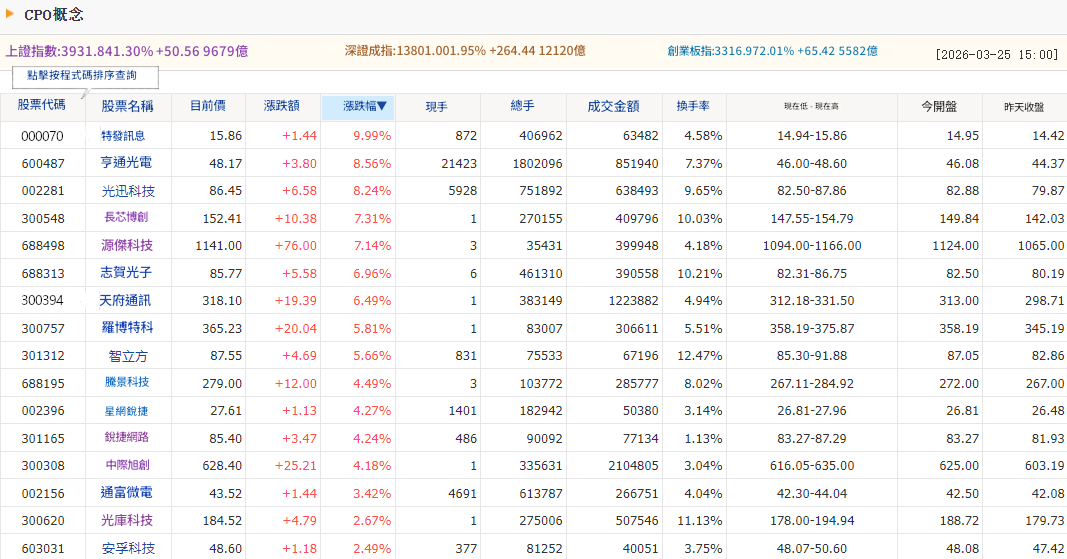
Task: Click the turnover value 2104805
Action: pos(634,466)
